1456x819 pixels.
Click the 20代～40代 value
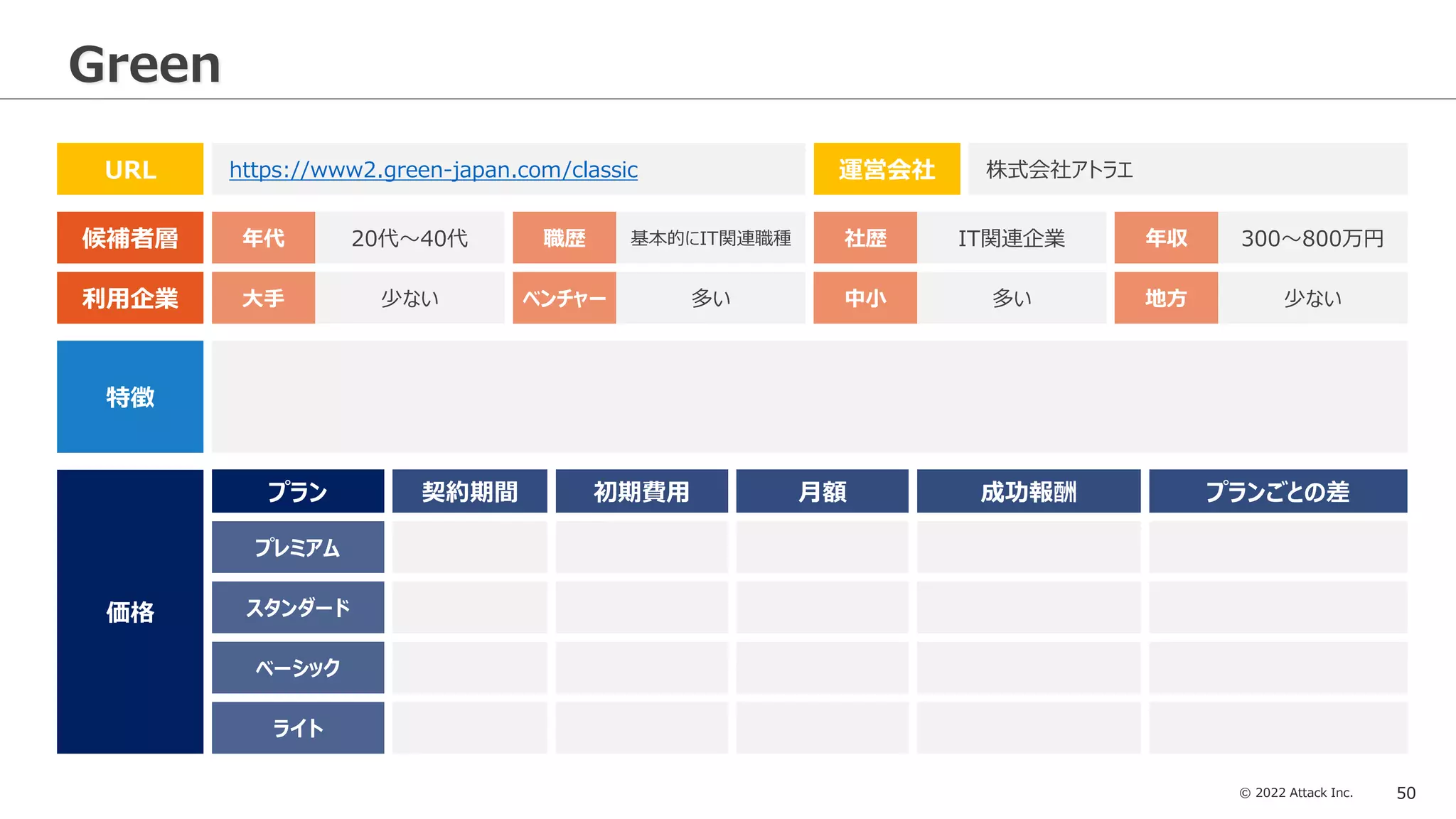point(409,238)
